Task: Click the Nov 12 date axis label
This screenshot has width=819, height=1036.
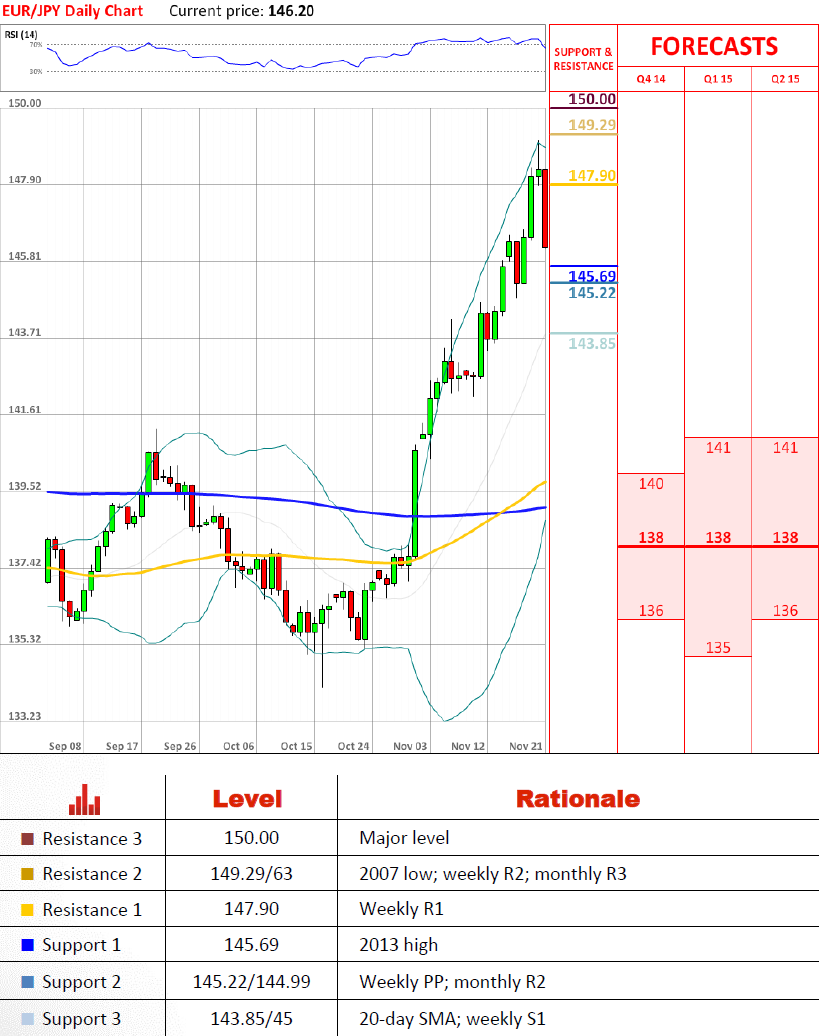Action: tap(468, 746)
